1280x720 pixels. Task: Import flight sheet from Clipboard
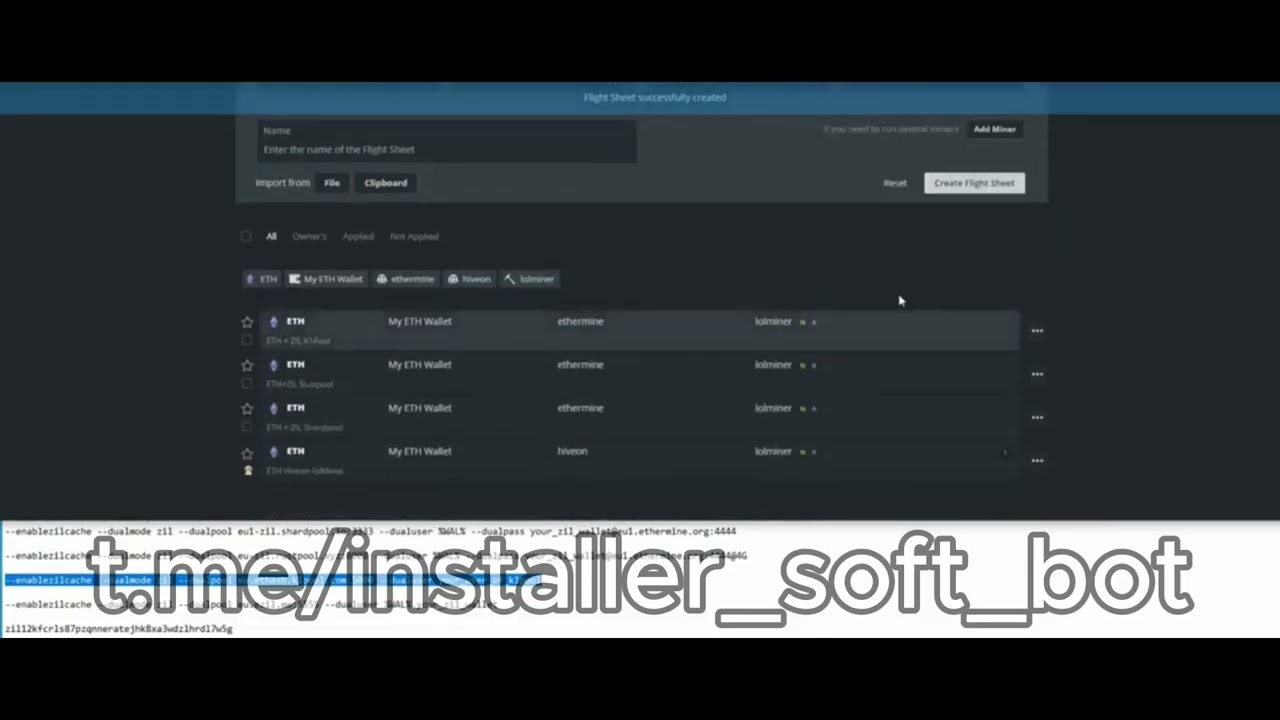pos(386,183)
